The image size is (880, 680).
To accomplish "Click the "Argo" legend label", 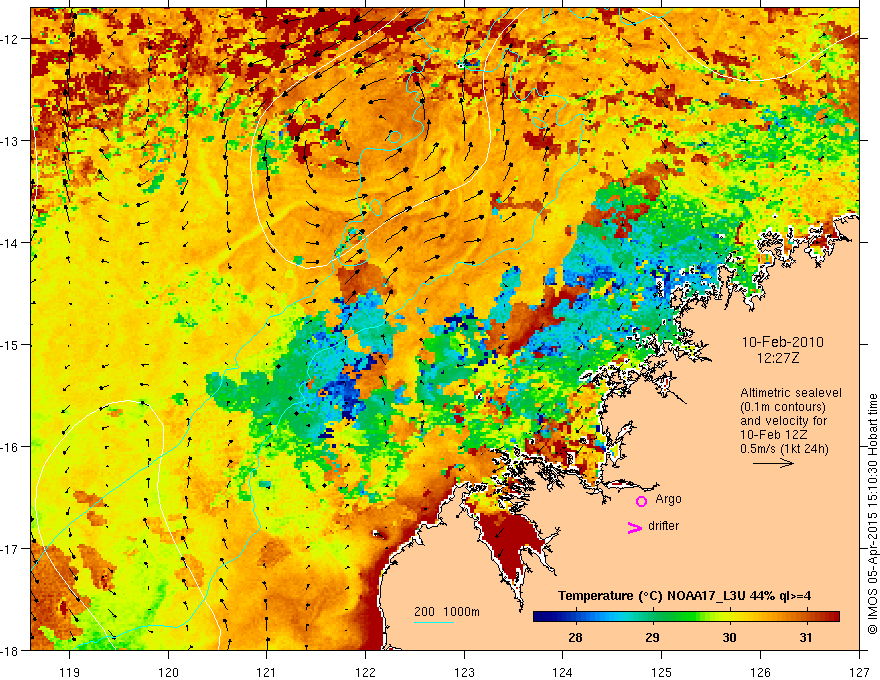I will click(x=668, y=499).
